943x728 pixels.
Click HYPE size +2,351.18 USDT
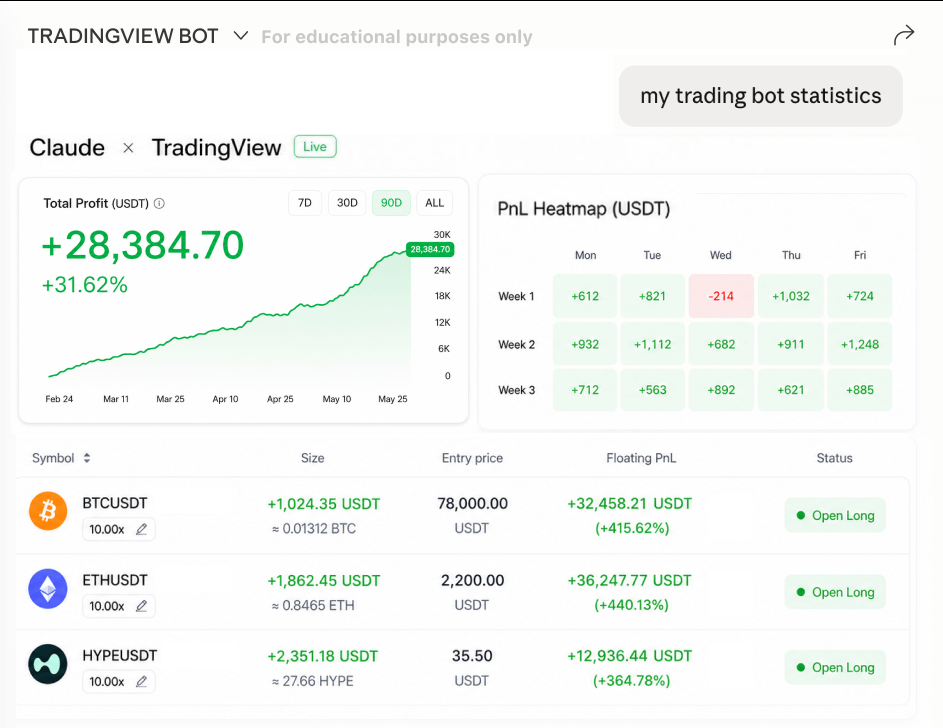click(x=322, y=656)
